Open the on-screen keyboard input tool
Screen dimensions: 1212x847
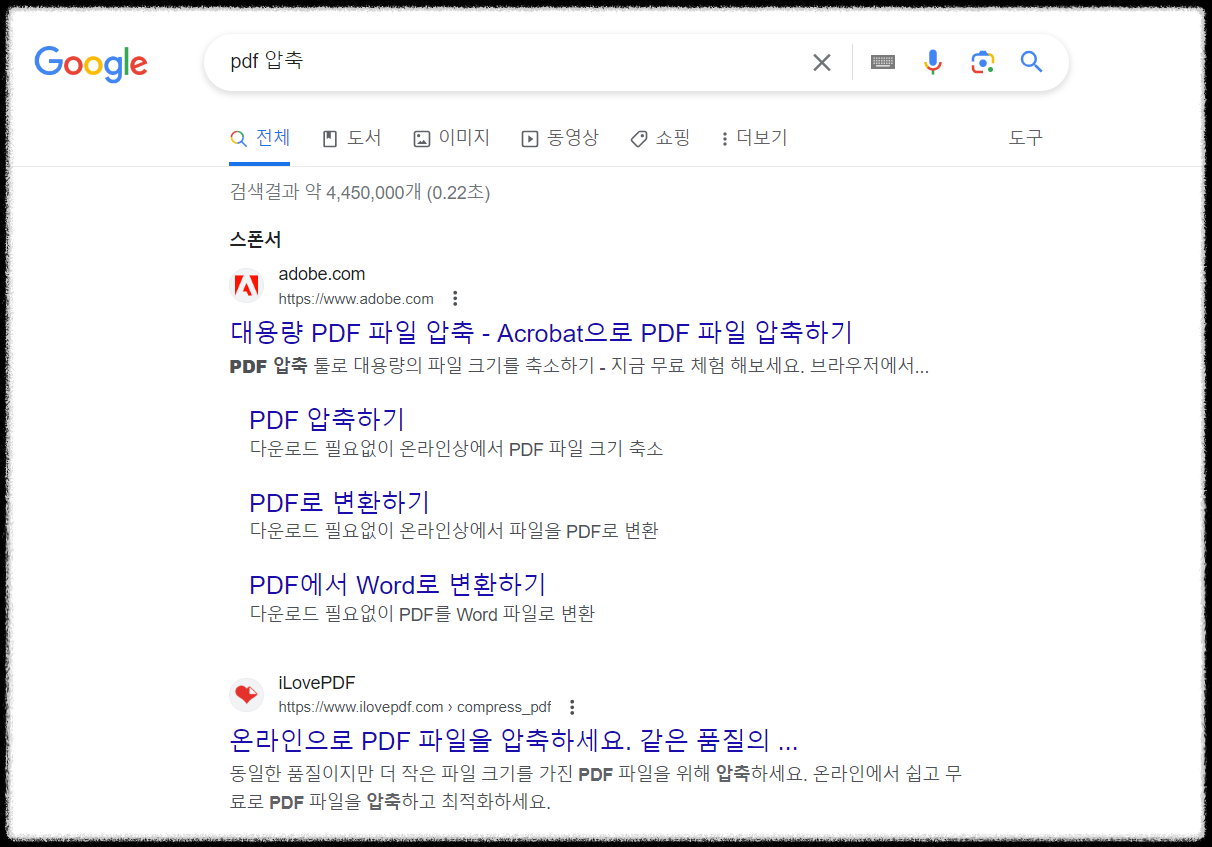tap(883, 63)
